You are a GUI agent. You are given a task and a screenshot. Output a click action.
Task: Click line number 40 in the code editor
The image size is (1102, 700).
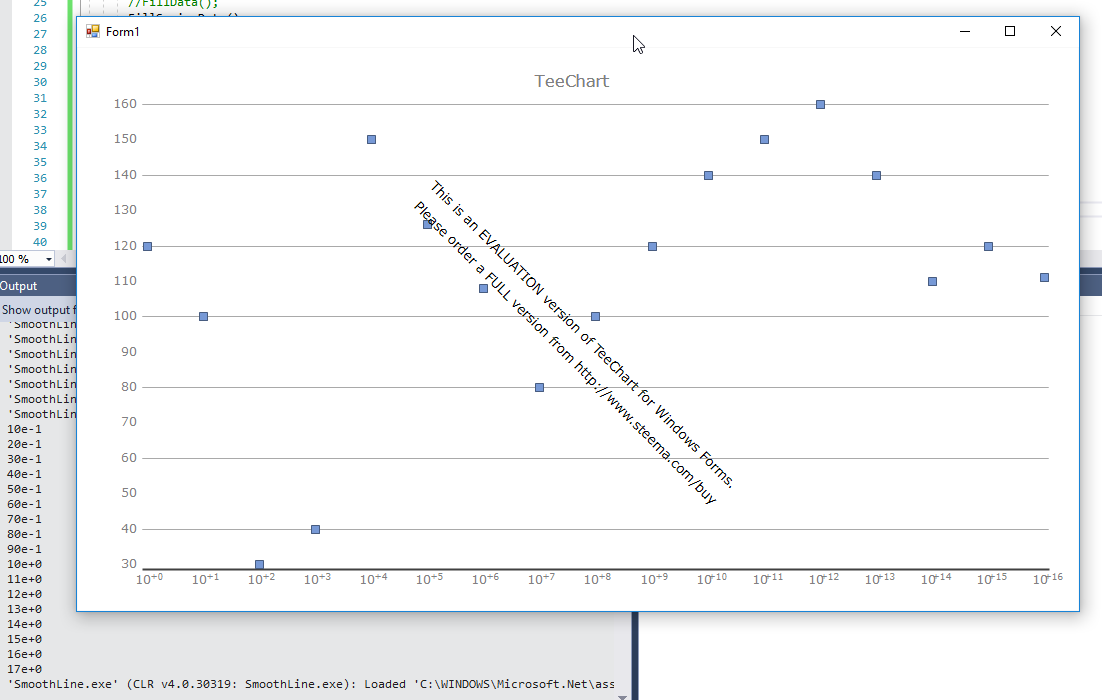coord(40,242)
